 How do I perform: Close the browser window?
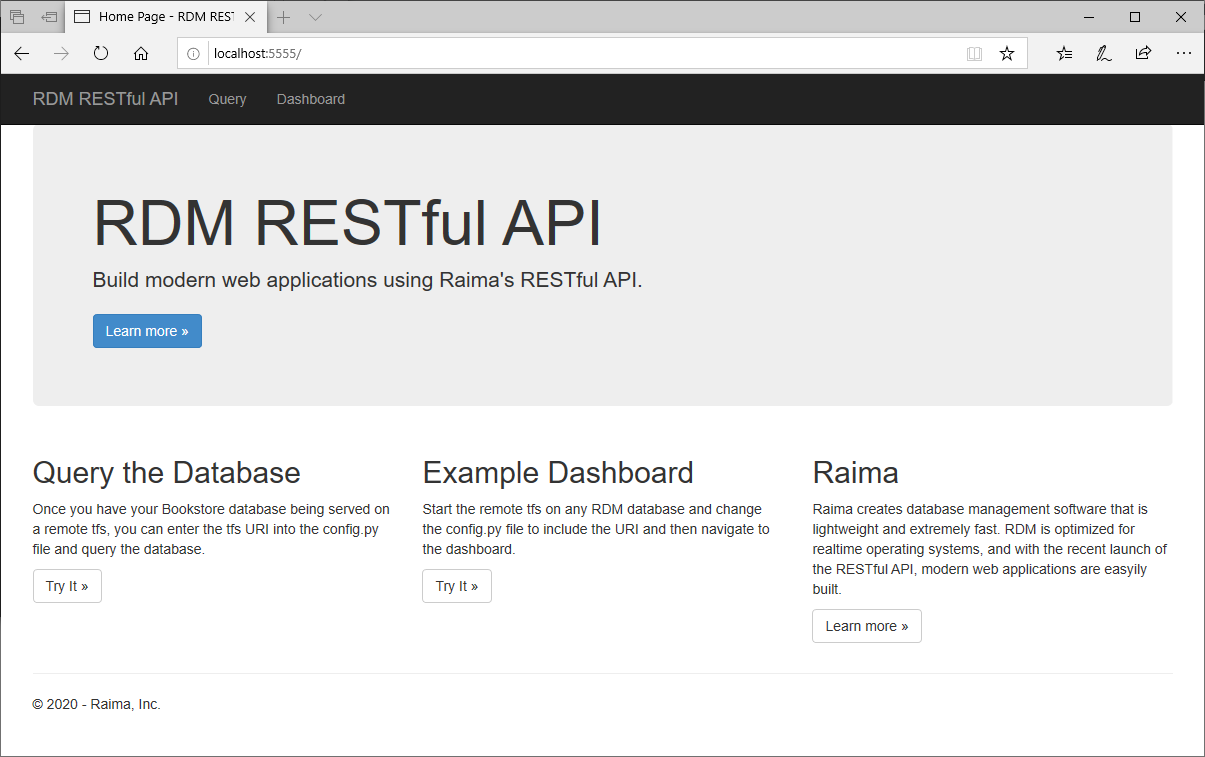point(1181,17)
